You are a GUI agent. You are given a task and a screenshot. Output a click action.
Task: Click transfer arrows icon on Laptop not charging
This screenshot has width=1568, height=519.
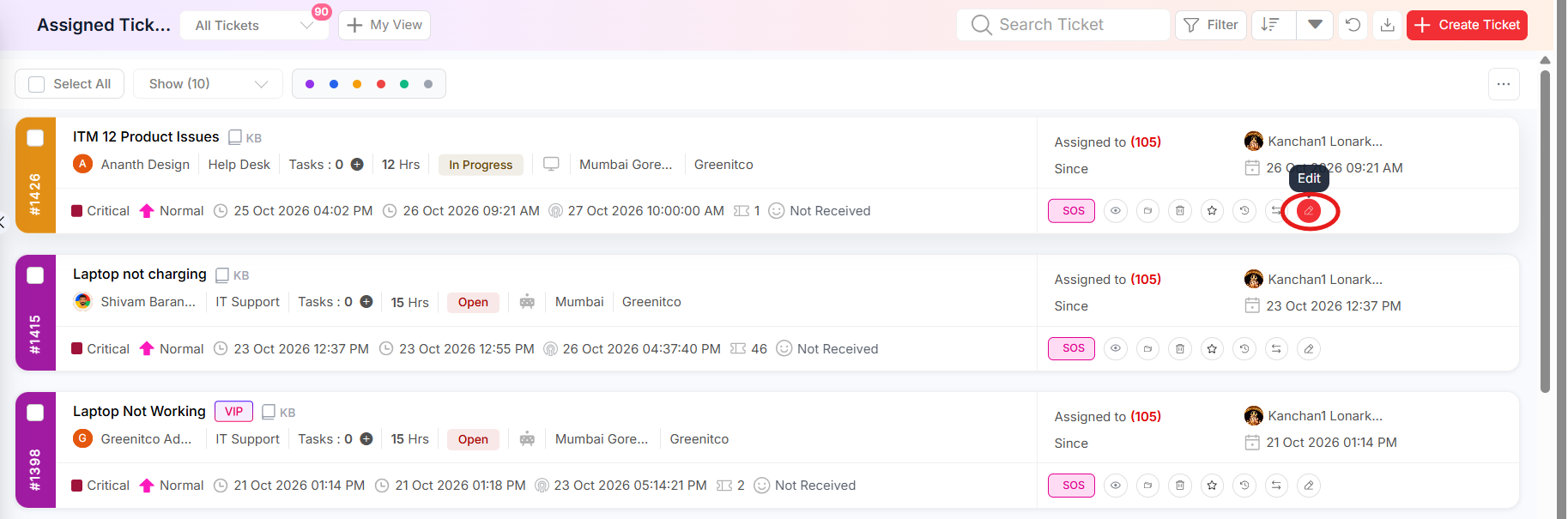(x=1276, y=348)
